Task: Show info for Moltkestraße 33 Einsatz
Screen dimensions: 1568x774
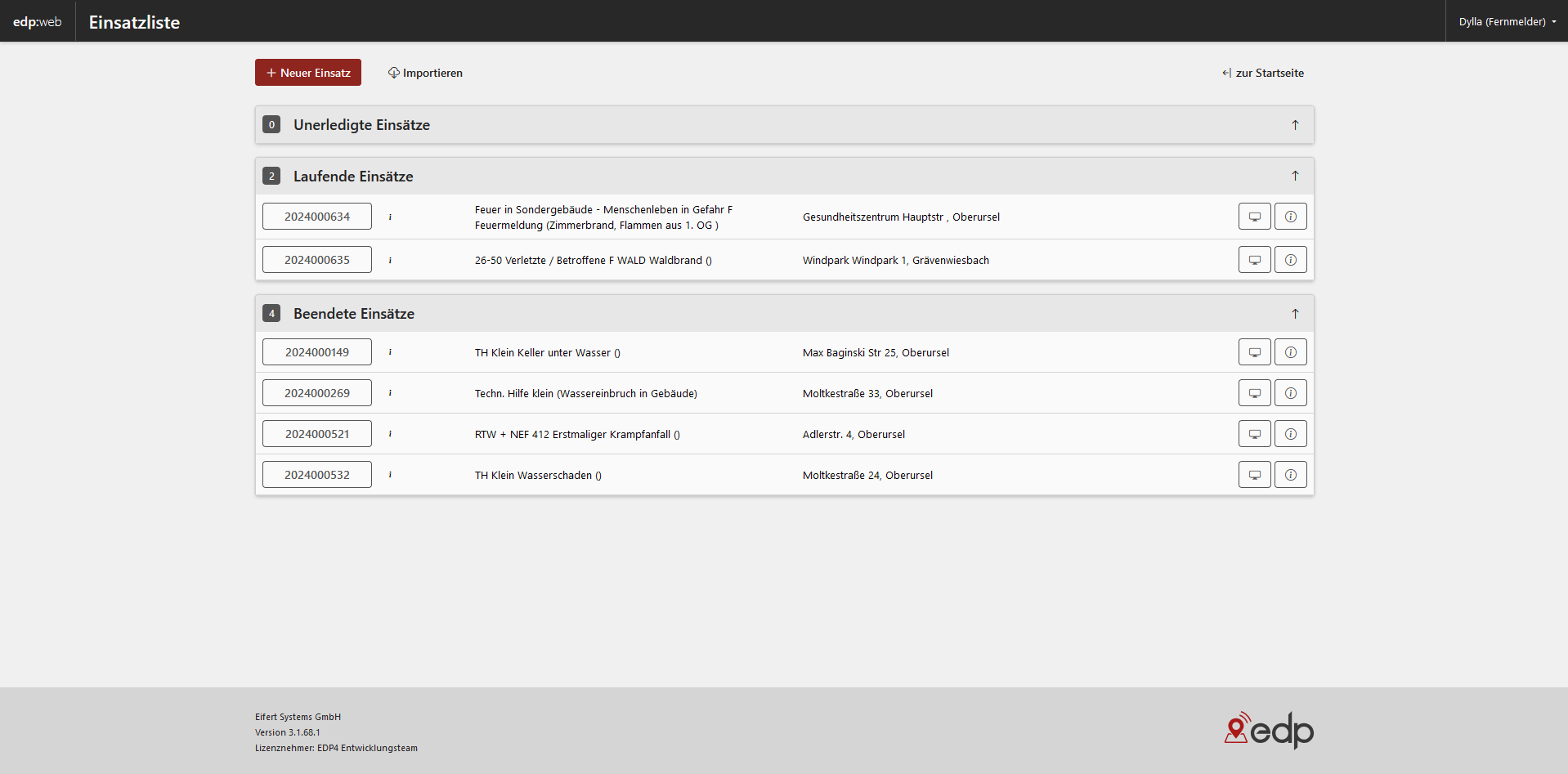Action: [x=1290, y=393]
